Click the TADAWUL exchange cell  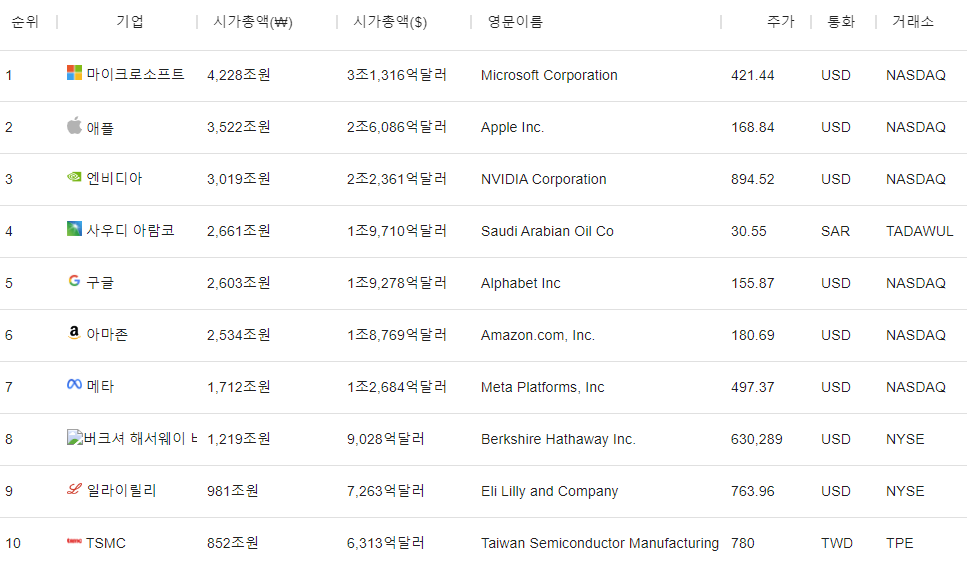tap(920, 231)
